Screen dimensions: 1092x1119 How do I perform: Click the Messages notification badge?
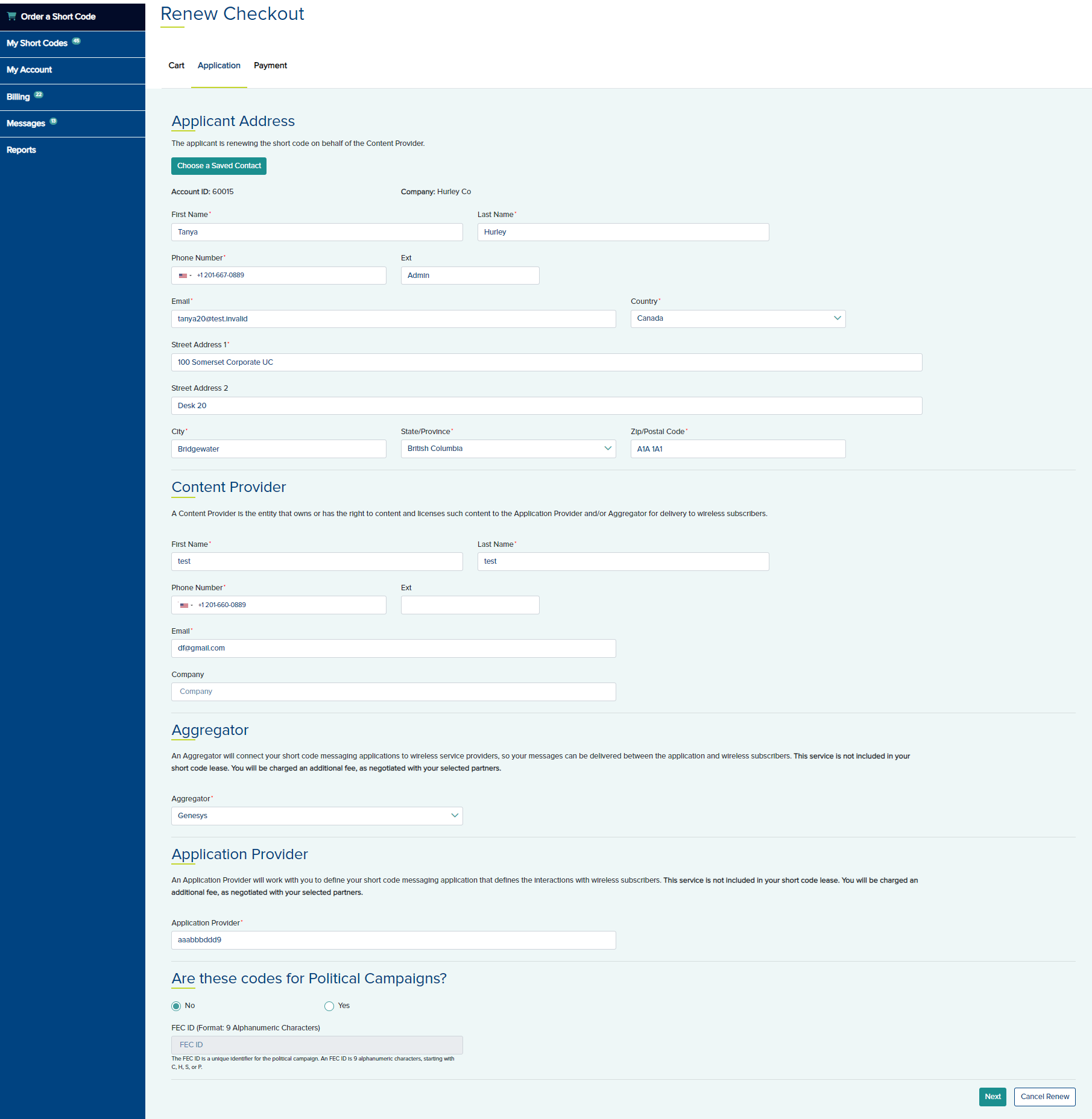coord(54,121)
